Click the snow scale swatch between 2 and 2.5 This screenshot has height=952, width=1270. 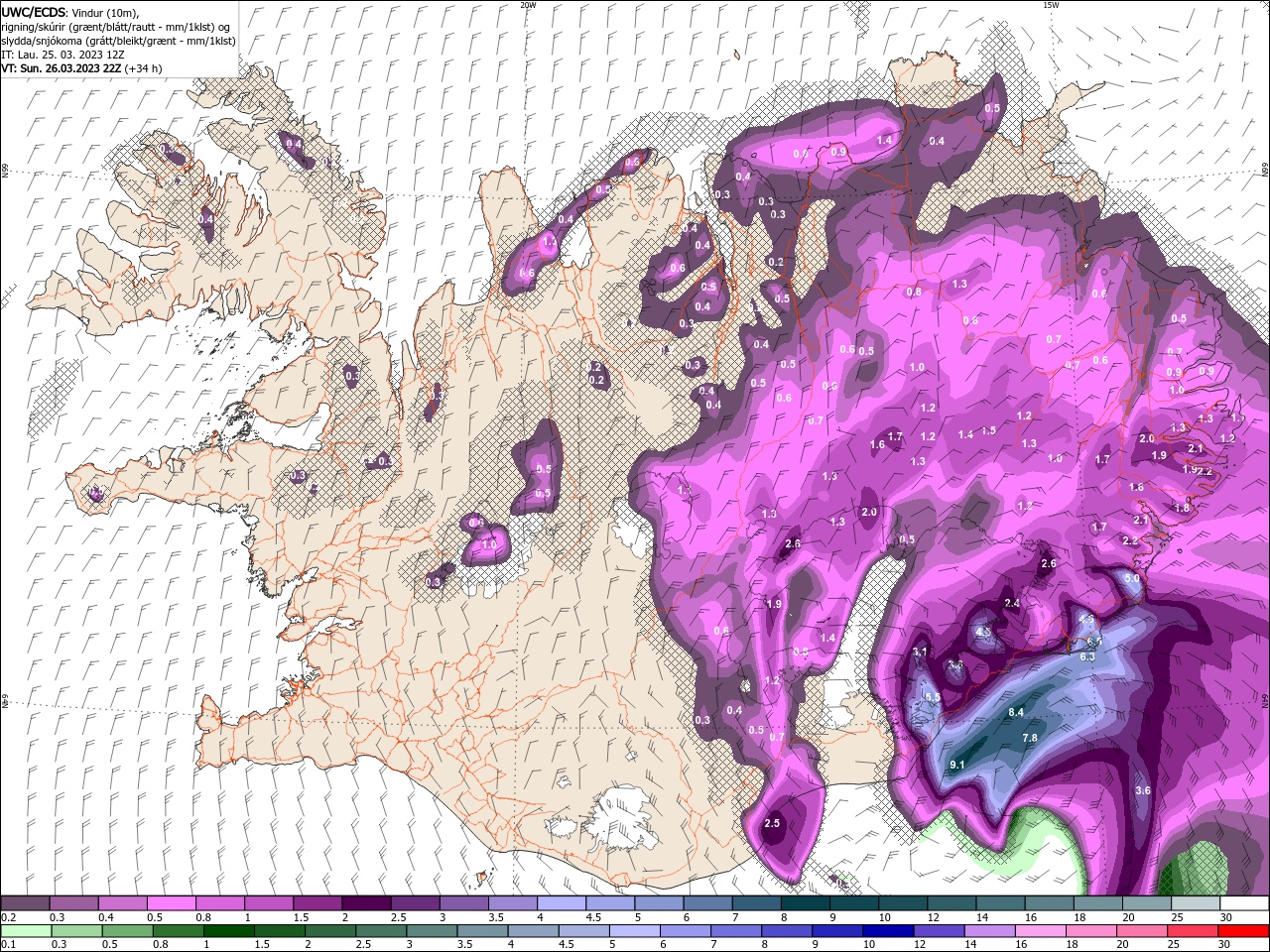pos(366,903)
